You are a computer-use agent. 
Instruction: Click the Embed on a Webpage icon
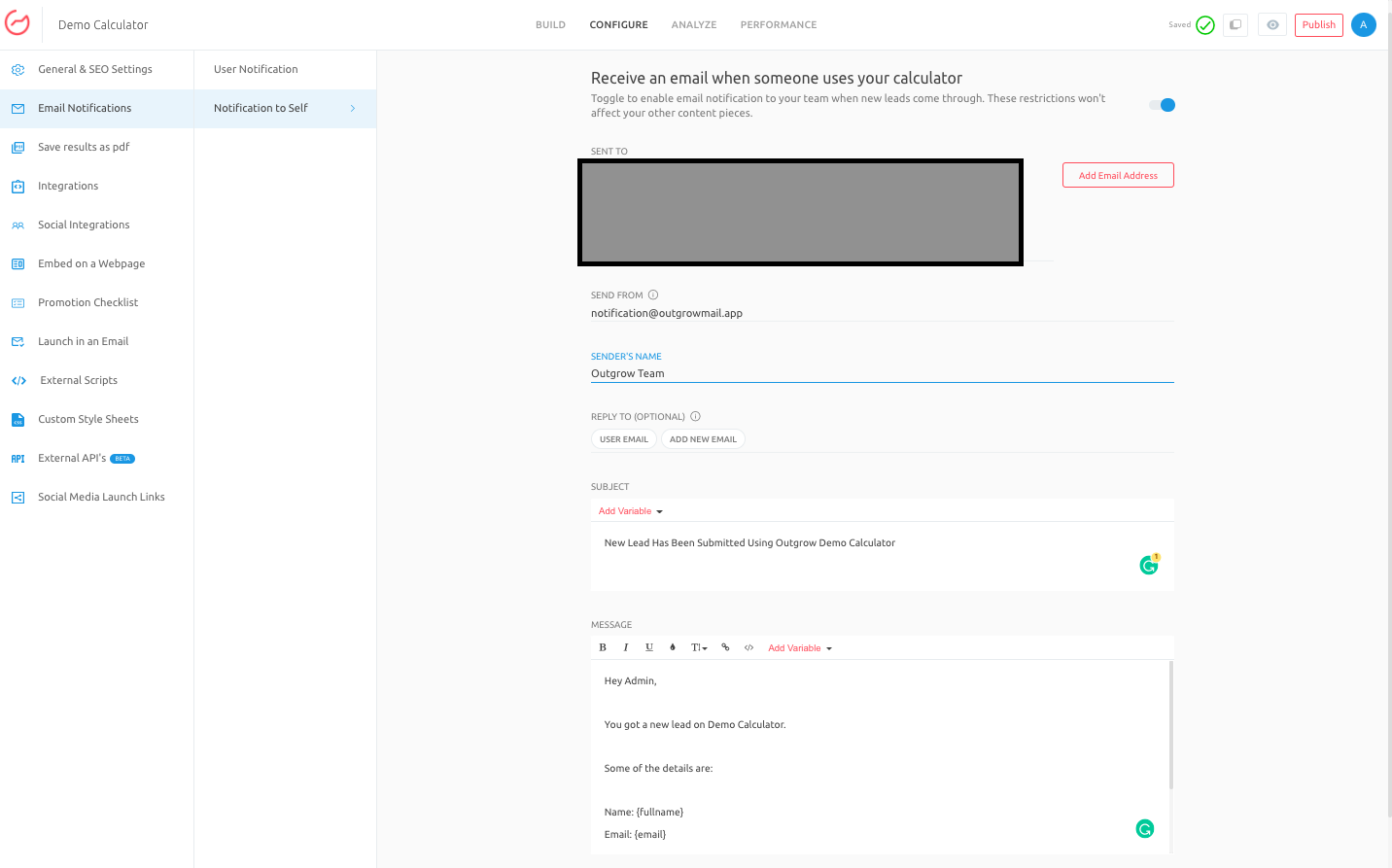coord(17,264)
